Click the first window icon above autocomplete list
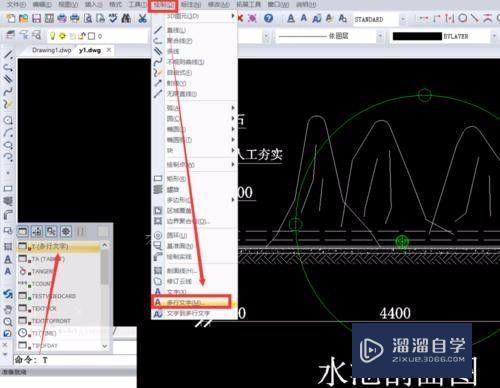The image size is (500, 388). pyautogui.click(x=23, y=231)
